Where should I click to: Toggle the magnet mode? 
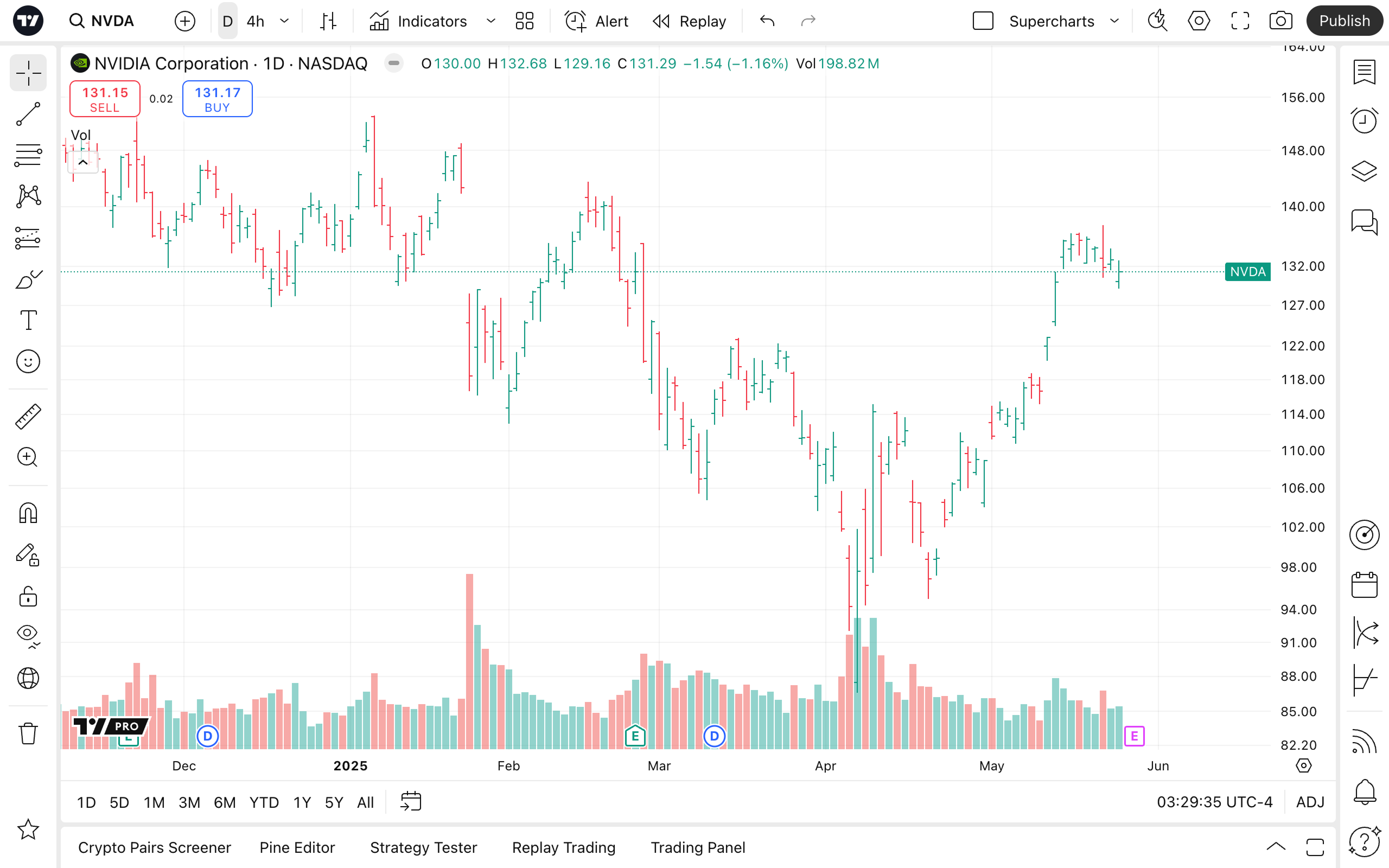click(x=28, y=513)
